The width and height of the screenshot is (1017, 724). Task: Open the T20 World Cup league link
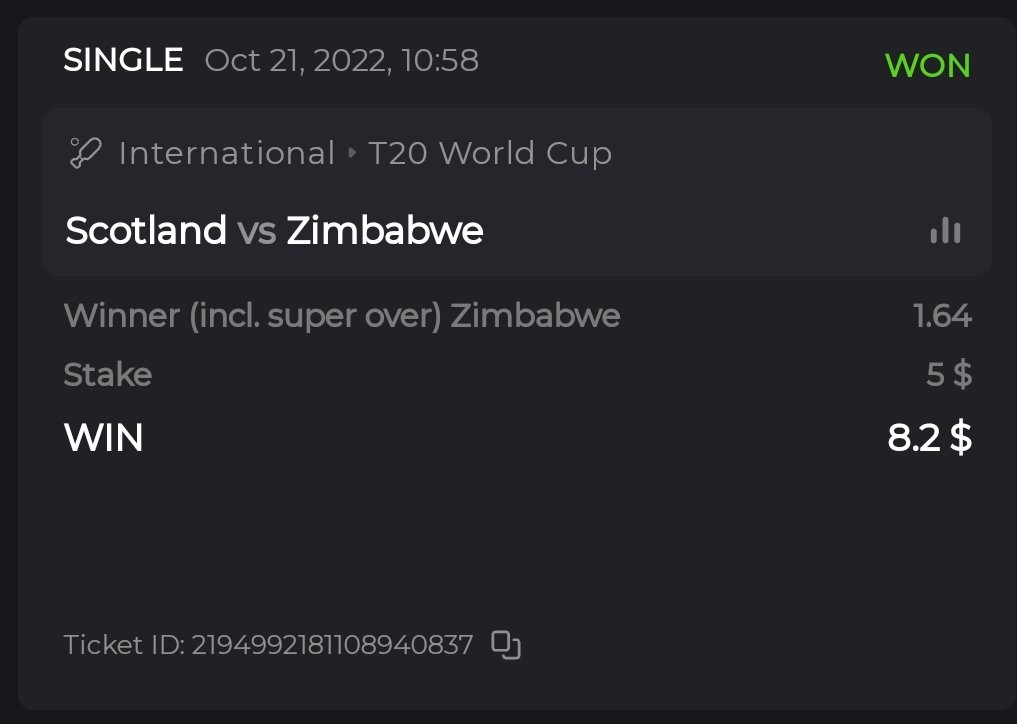[x=489, y=154]
